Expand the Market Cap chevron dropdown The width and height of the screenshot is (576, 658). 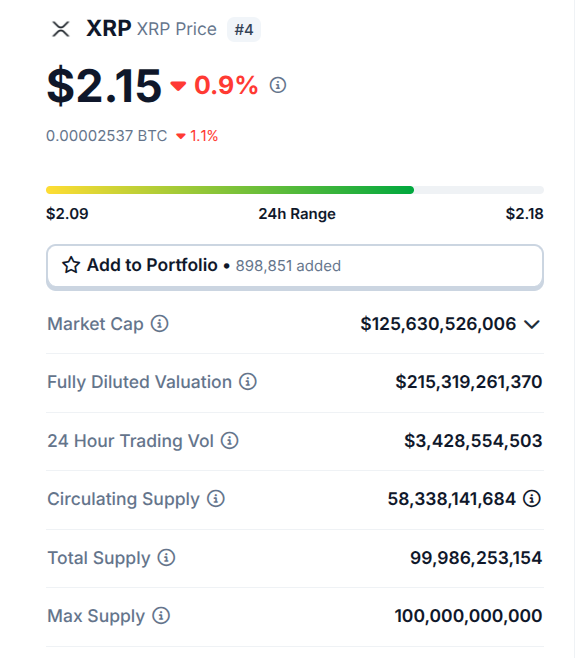[532, 324]
